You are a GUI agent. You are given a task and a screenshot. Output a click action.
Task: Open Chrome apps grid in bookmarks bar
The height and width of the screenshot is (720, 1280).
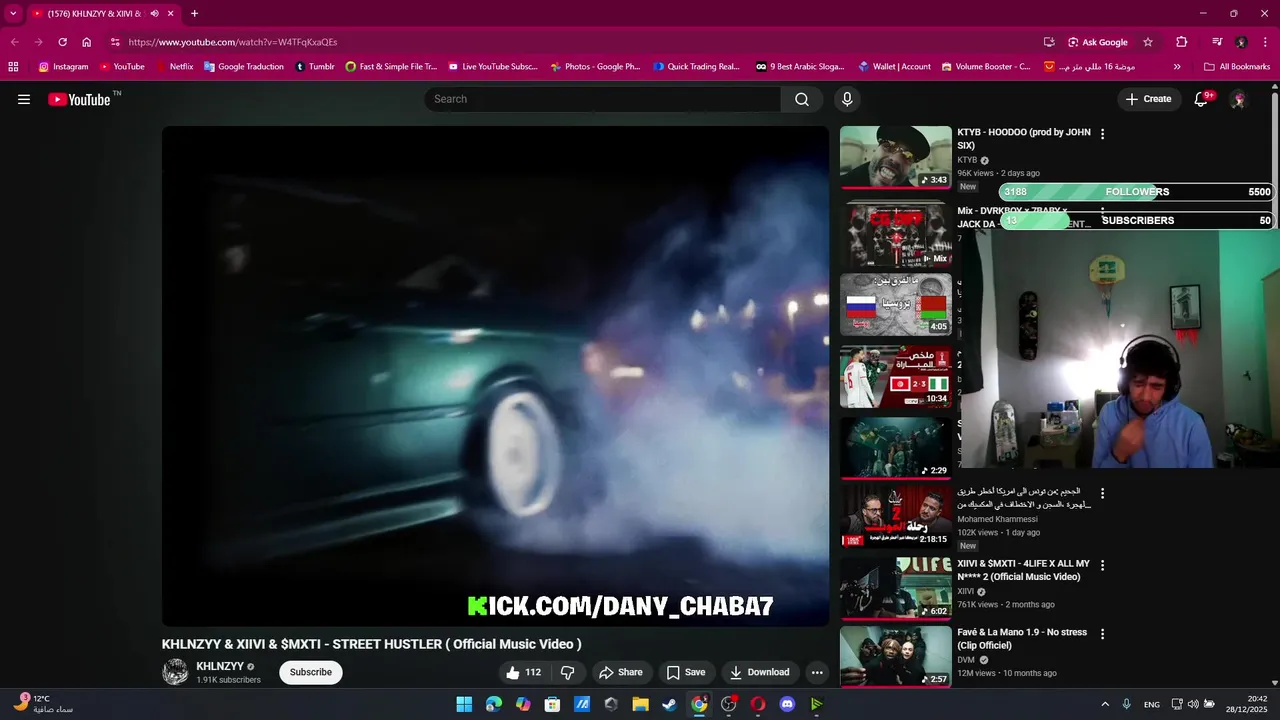(x=13, y=67)
